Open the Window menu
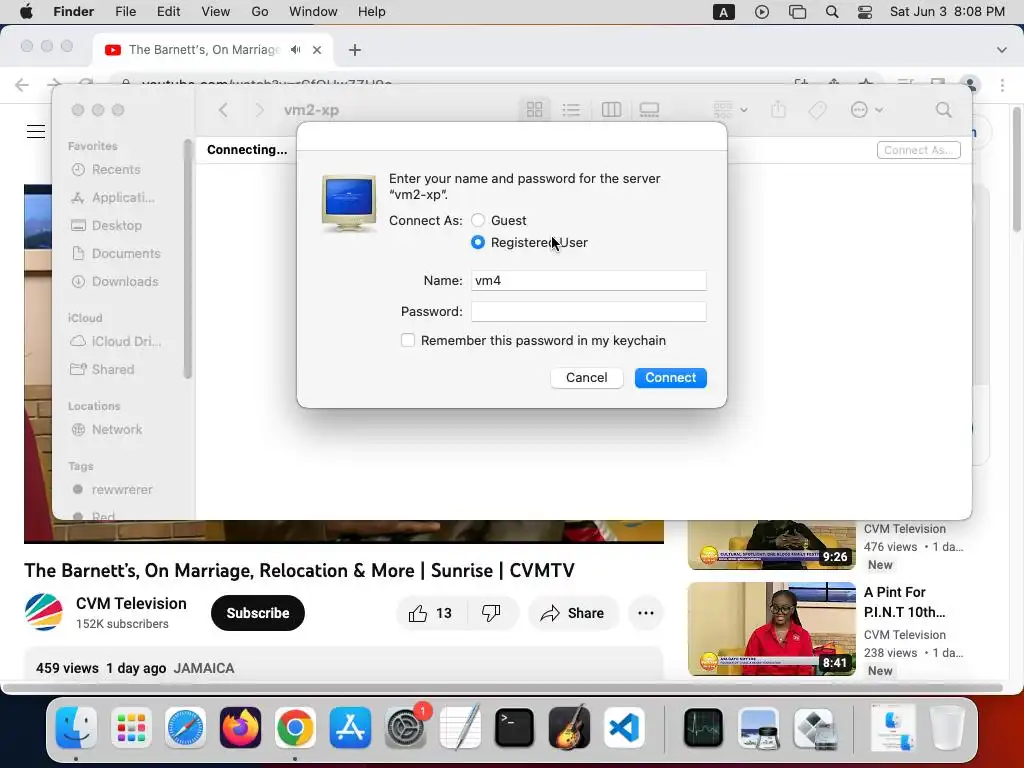Screen dimensions: 1024x768 (313, 12)
